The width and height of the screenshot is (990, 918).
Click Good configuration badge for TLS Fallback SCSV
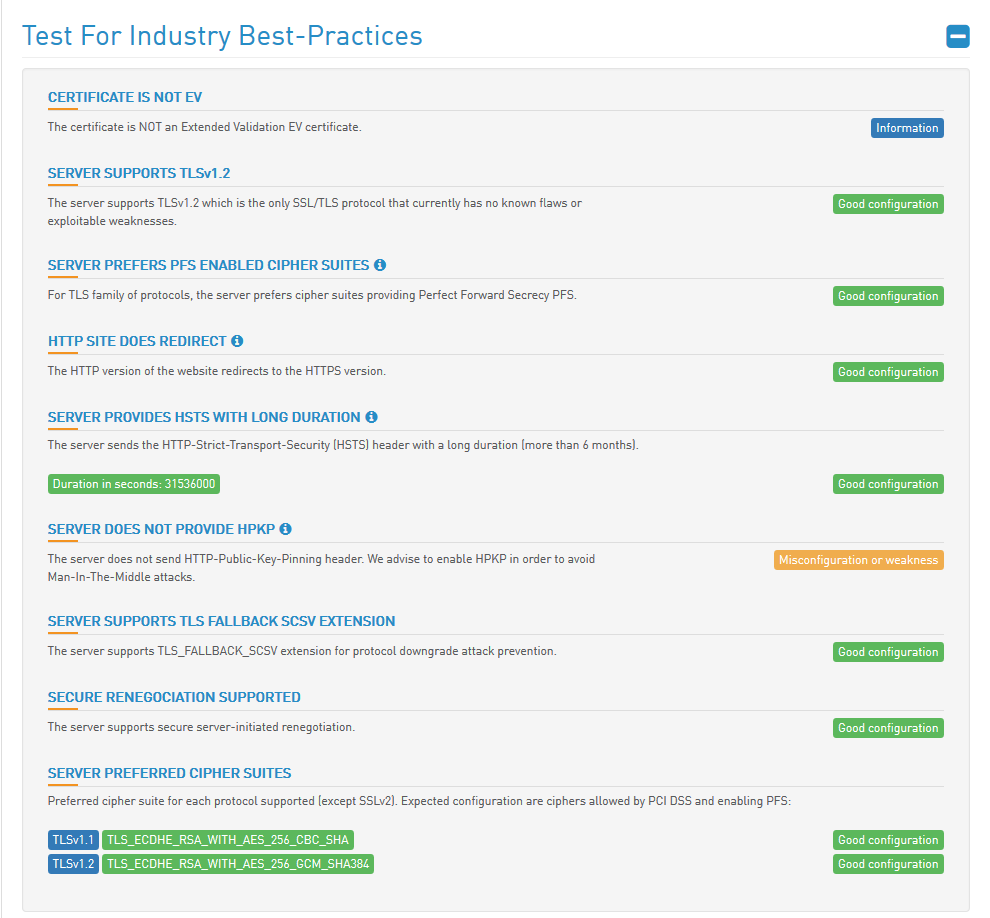tap(888, 652)
